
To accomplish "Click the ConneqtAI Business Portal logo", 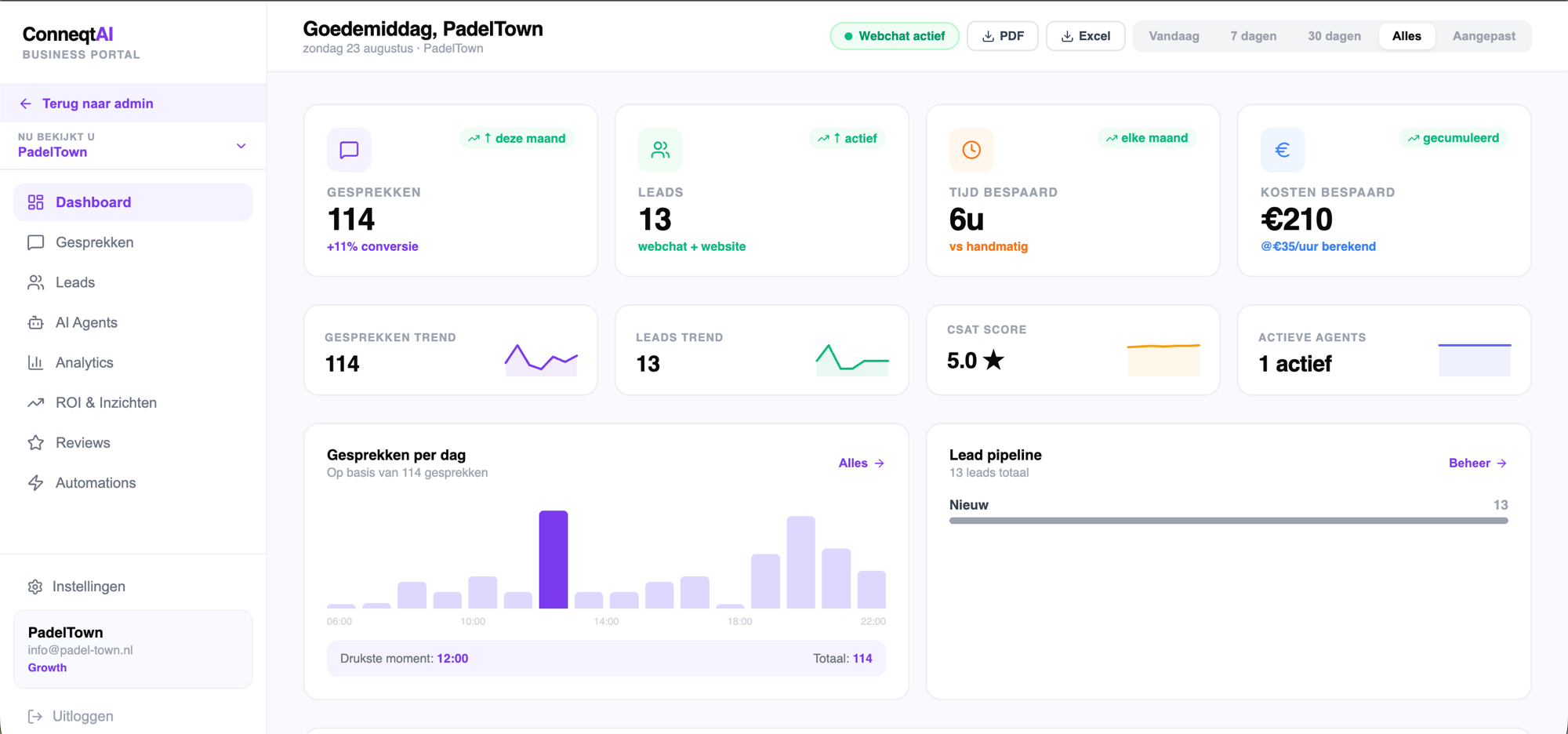I will click(82, 42).
